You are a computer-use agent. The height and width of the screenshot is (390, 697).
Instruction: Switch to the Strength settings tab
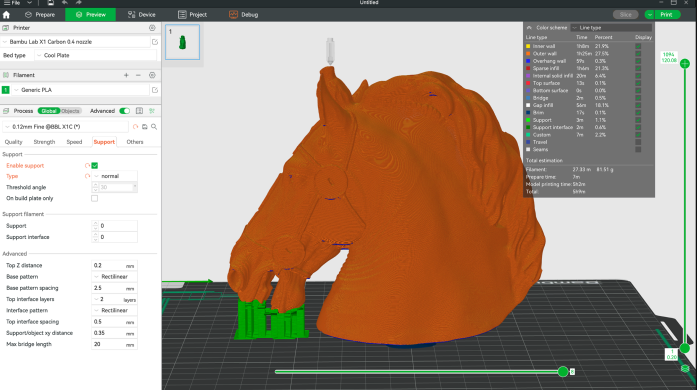coord(44,142)
